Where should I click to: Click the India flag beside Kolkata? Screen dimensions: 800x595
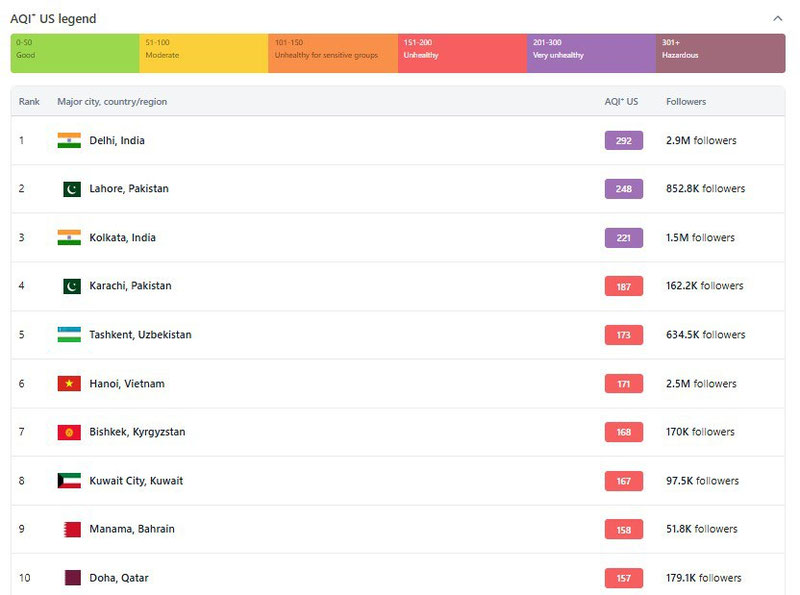69,238
